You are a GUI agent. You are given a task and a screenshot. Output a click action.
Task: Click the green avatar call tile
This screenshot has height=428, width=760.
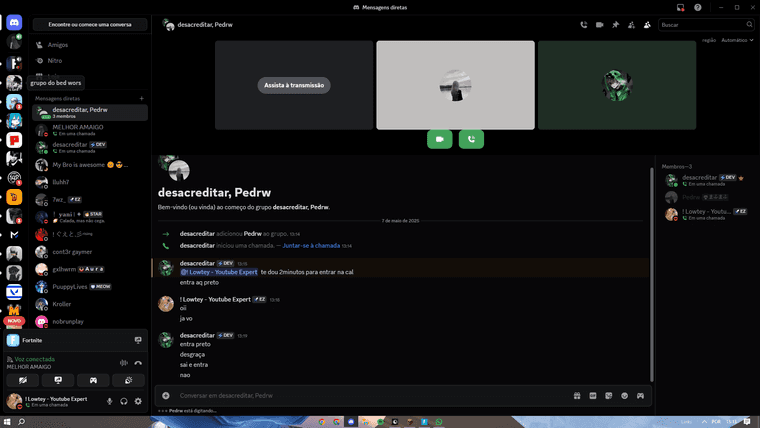coord(617,85)
